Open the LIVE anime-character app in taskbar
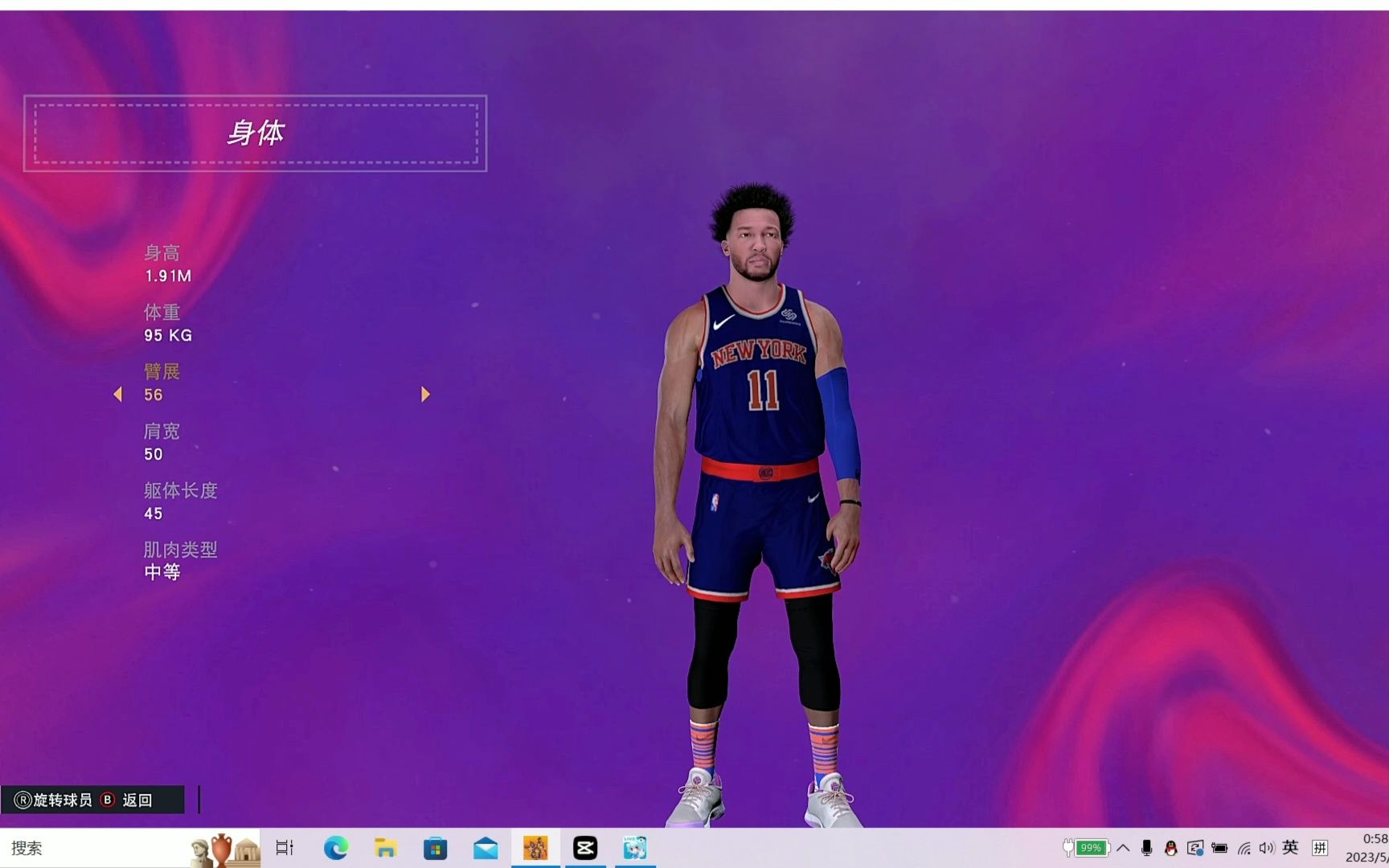The height and width of the screenshot is (868, 1389). [x=635, y=848]
